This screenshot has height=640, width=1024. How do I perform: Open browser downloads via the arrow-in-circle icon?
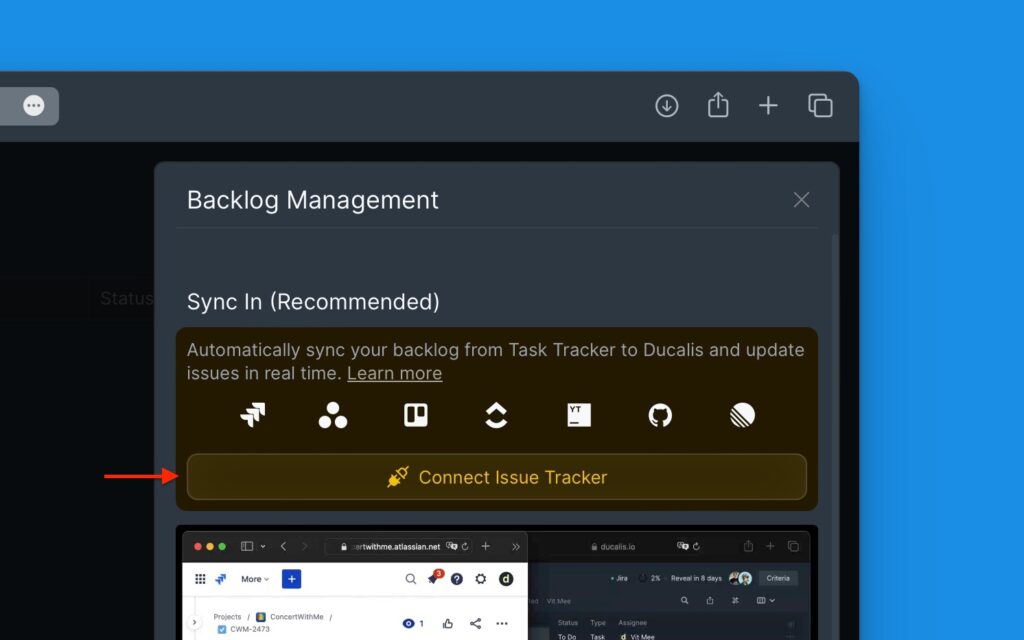(x=667, y=106)
